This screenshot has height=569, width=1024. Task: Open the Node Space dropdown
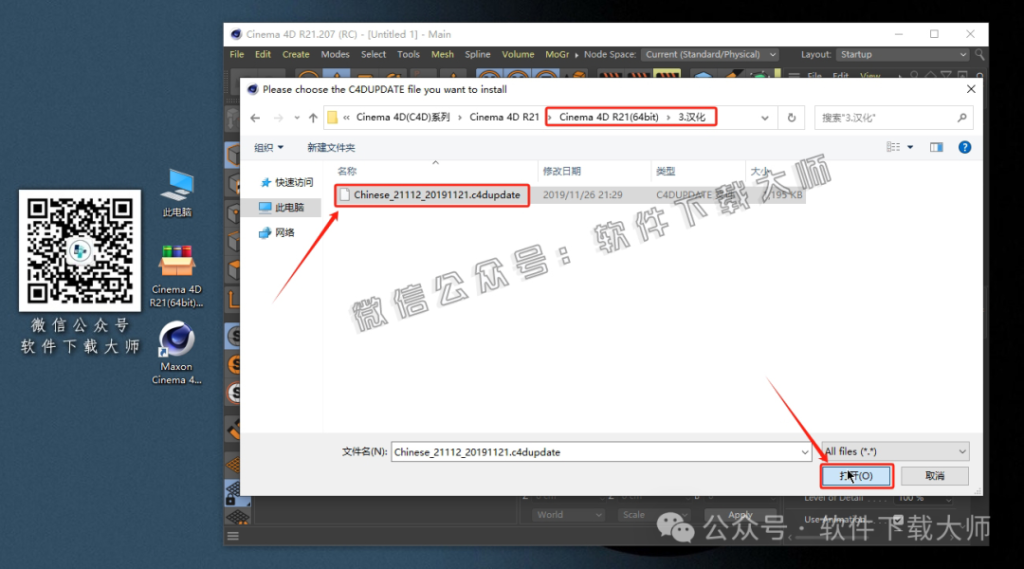pyautogui.click(x=710, y=54)
